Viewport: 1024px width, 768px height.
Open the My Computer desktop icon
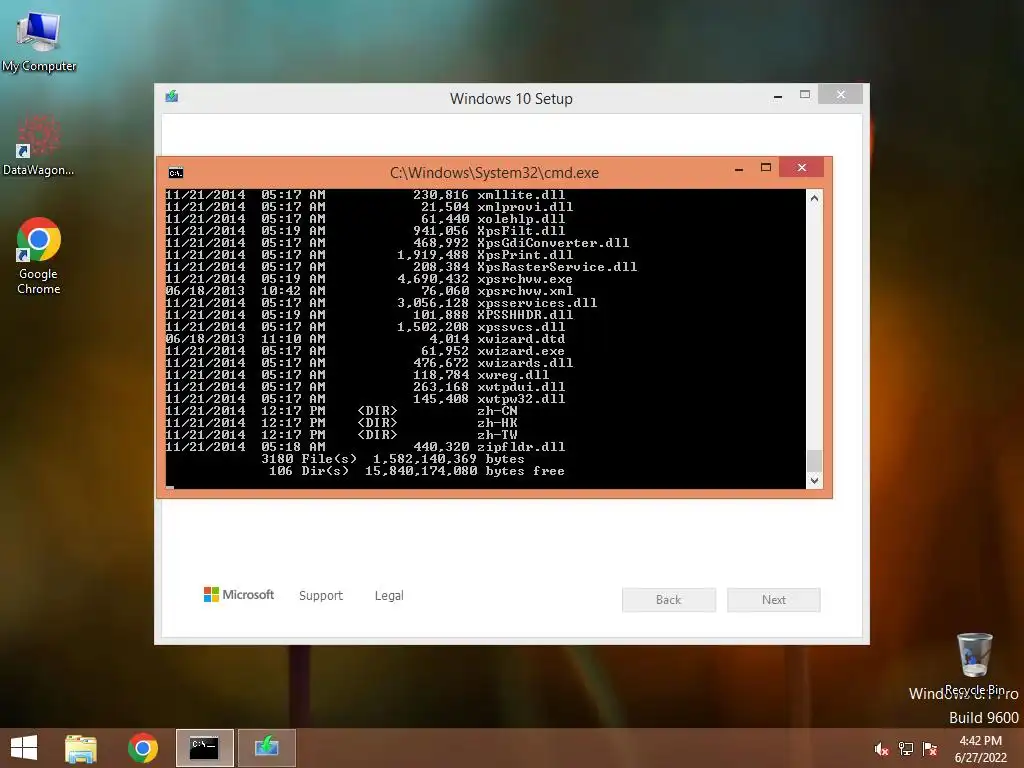(x=39, y=41)
